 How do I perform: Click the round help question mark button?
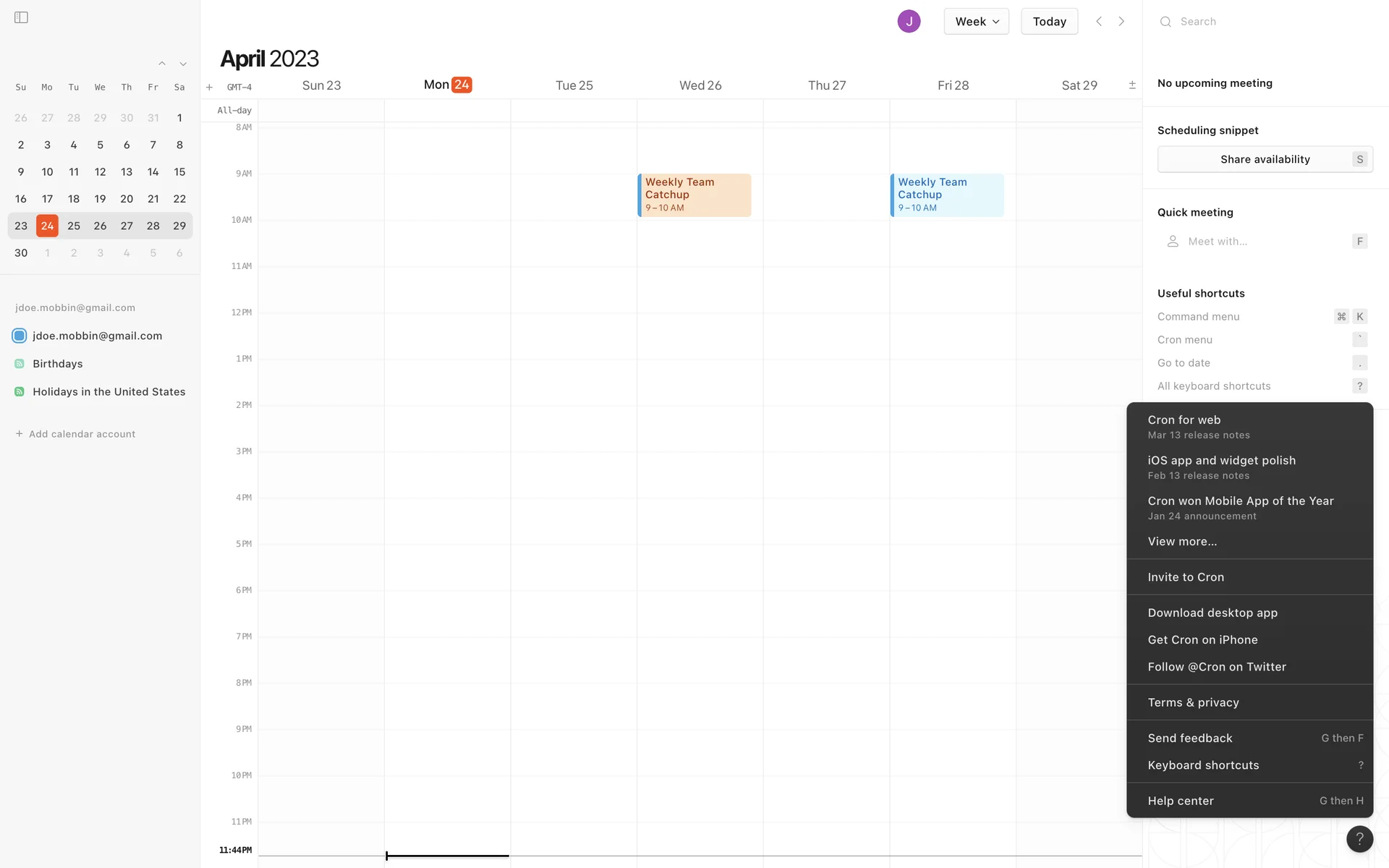tap(1359, 838)
